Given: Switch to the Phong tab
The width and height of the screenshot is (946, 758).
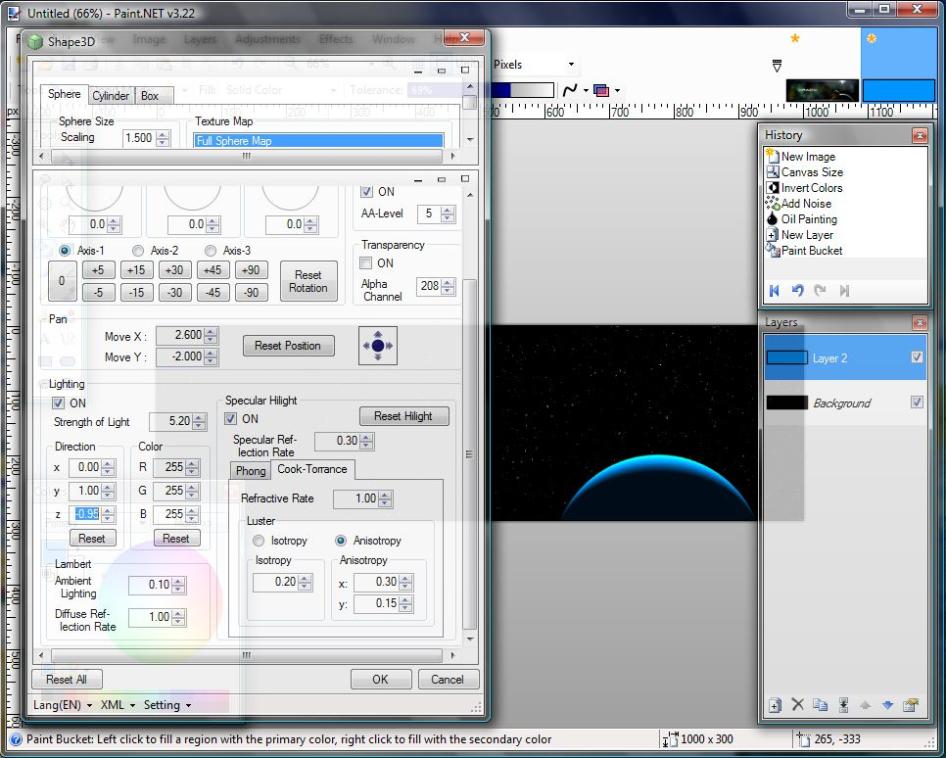Looking at the screenshot, I should click(x=250, y=470).
